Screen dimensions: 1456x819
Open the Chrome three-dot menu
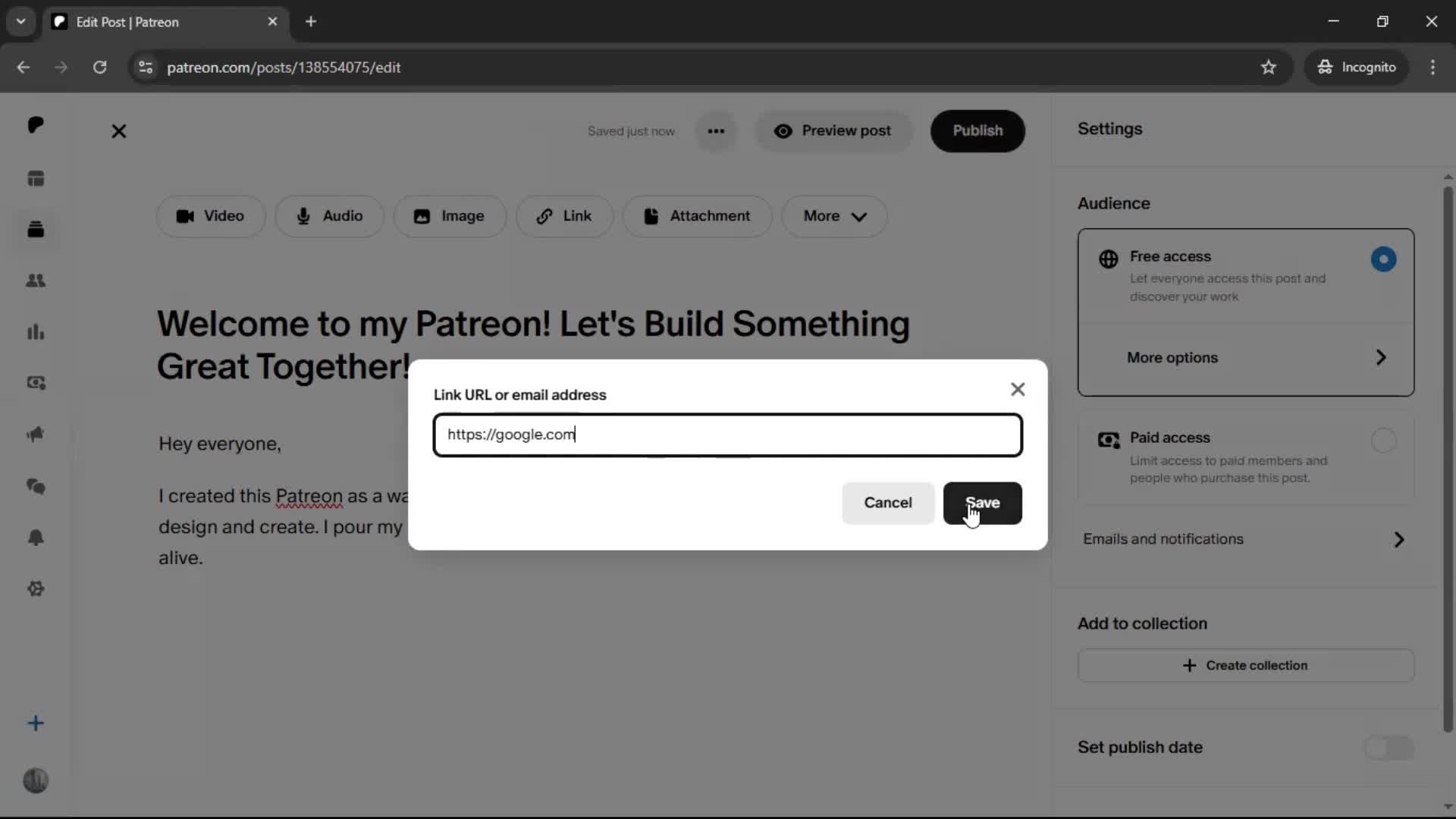pos(1432,67)
